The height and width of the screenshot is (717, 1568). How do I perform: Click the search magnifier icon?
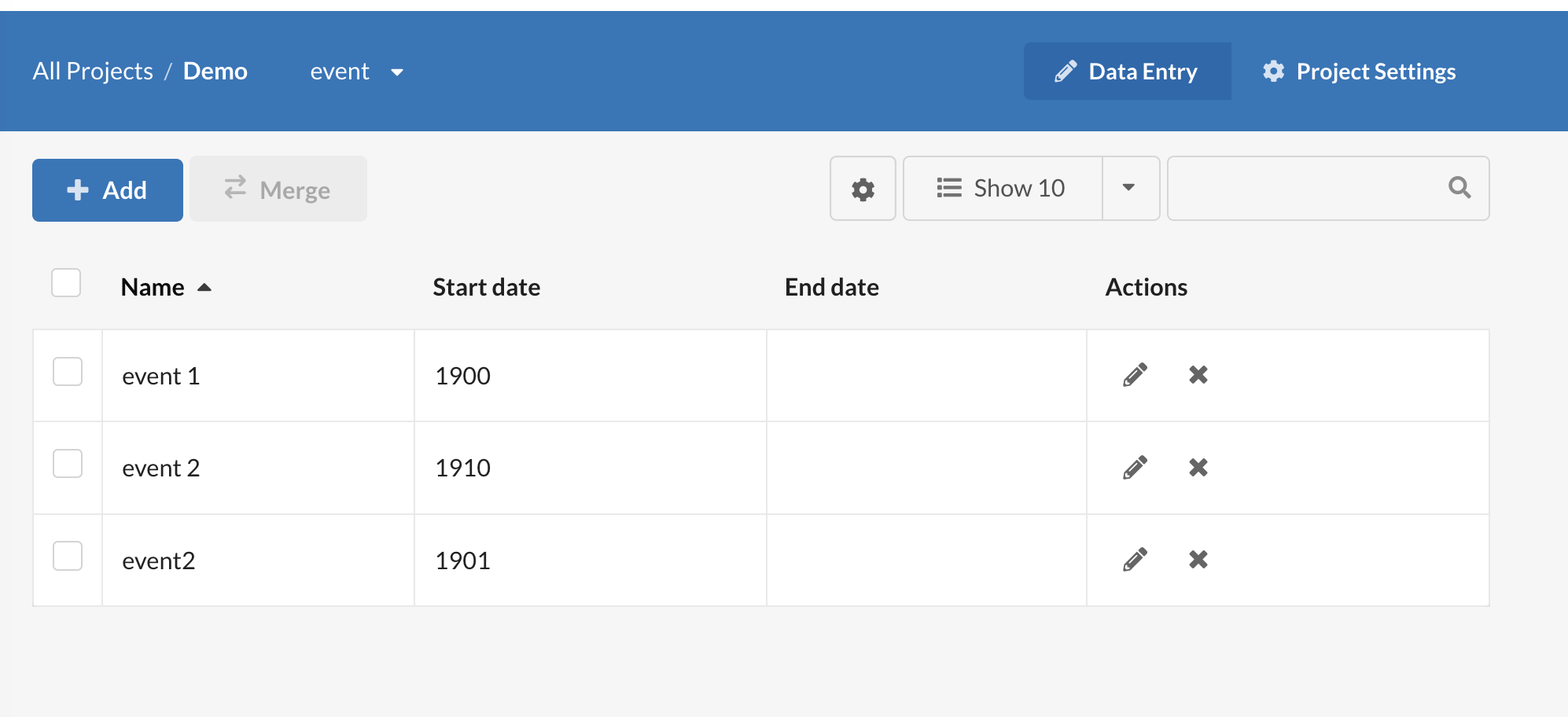click(x=1459, y=187)
